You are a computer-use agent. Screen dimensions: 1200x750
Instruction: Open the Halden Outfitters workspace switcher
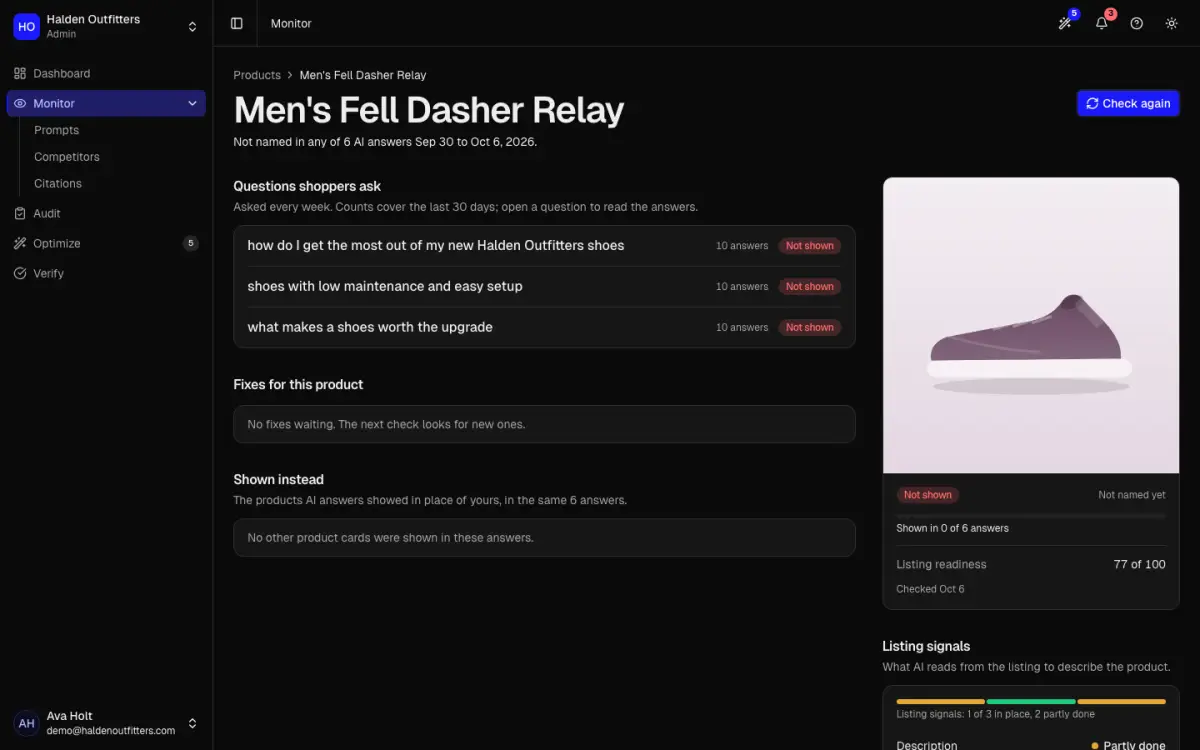[106, 26]
